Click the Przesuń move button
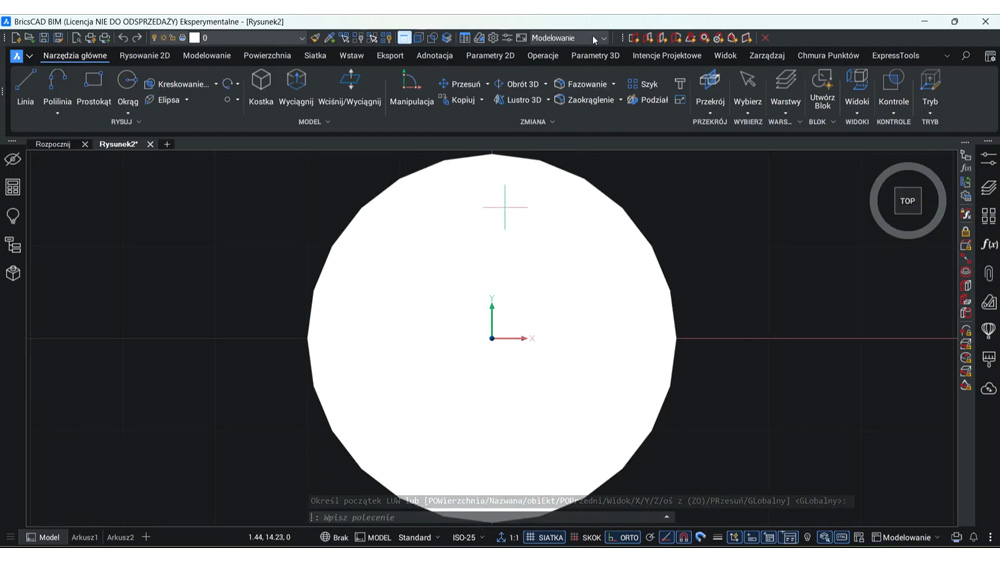Image resolution: width=1000 pixels, height=562 pixels. 459,84
